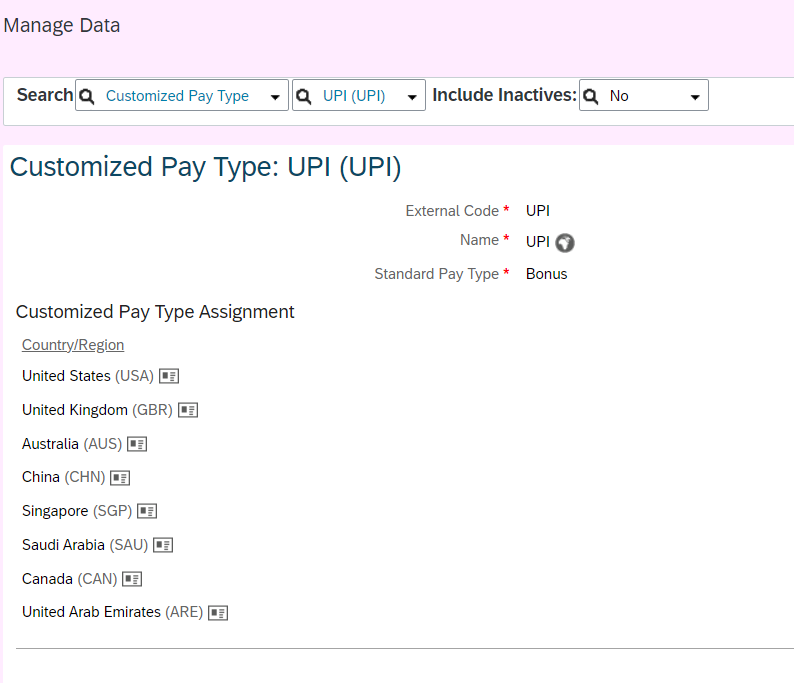The width and height of the screenshot is (794, 683).
Task: Click the Customized Pay Type: UPI (UPI) heading
Action: pyautogui.click(x=206, y=167)
